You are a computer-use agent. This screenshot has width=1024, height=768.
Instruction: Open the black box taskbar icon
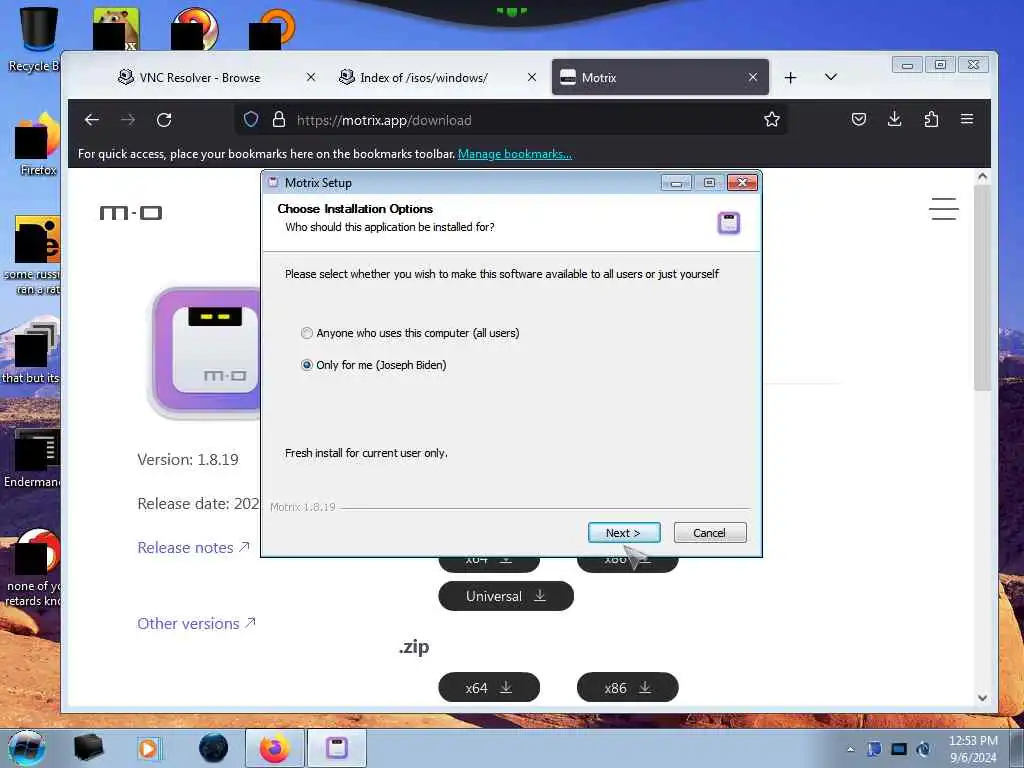88,748
